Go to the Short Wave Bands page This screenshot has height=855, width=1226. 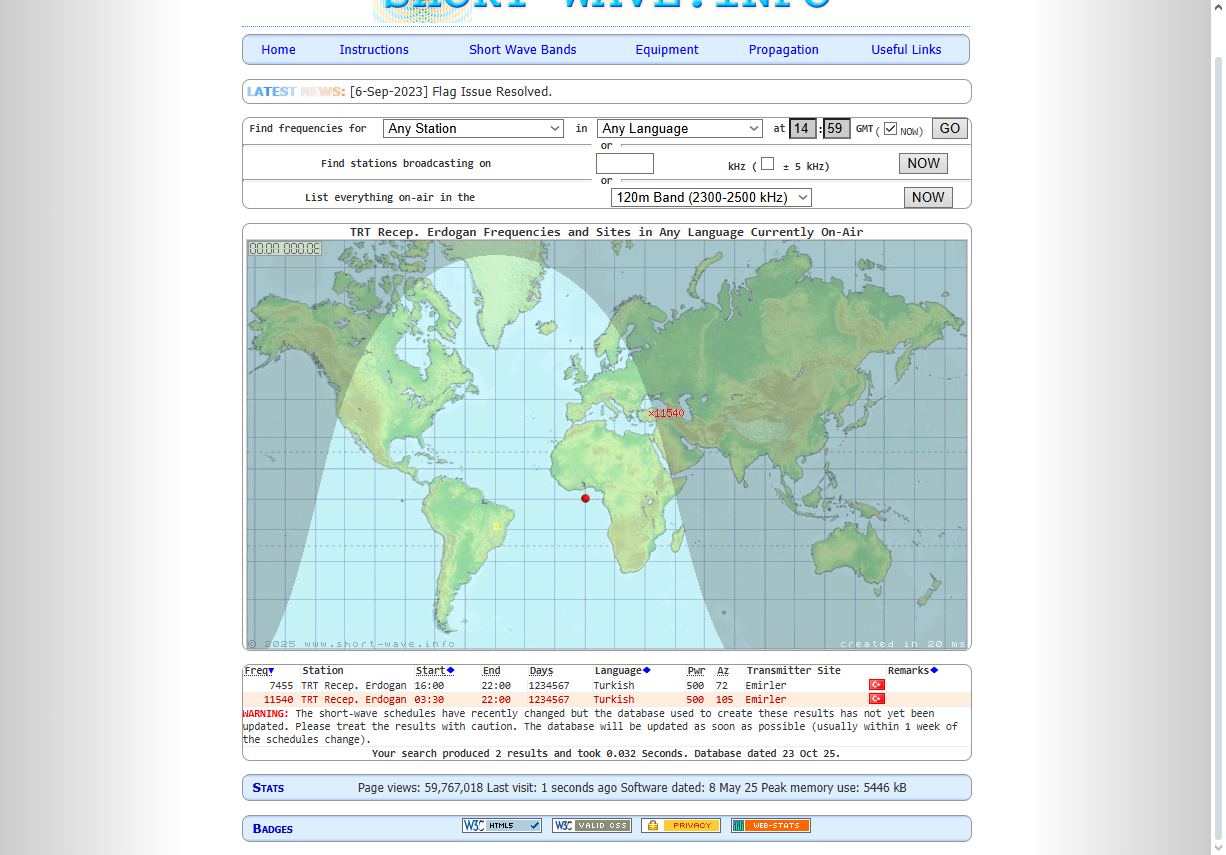tap(522, 50)
